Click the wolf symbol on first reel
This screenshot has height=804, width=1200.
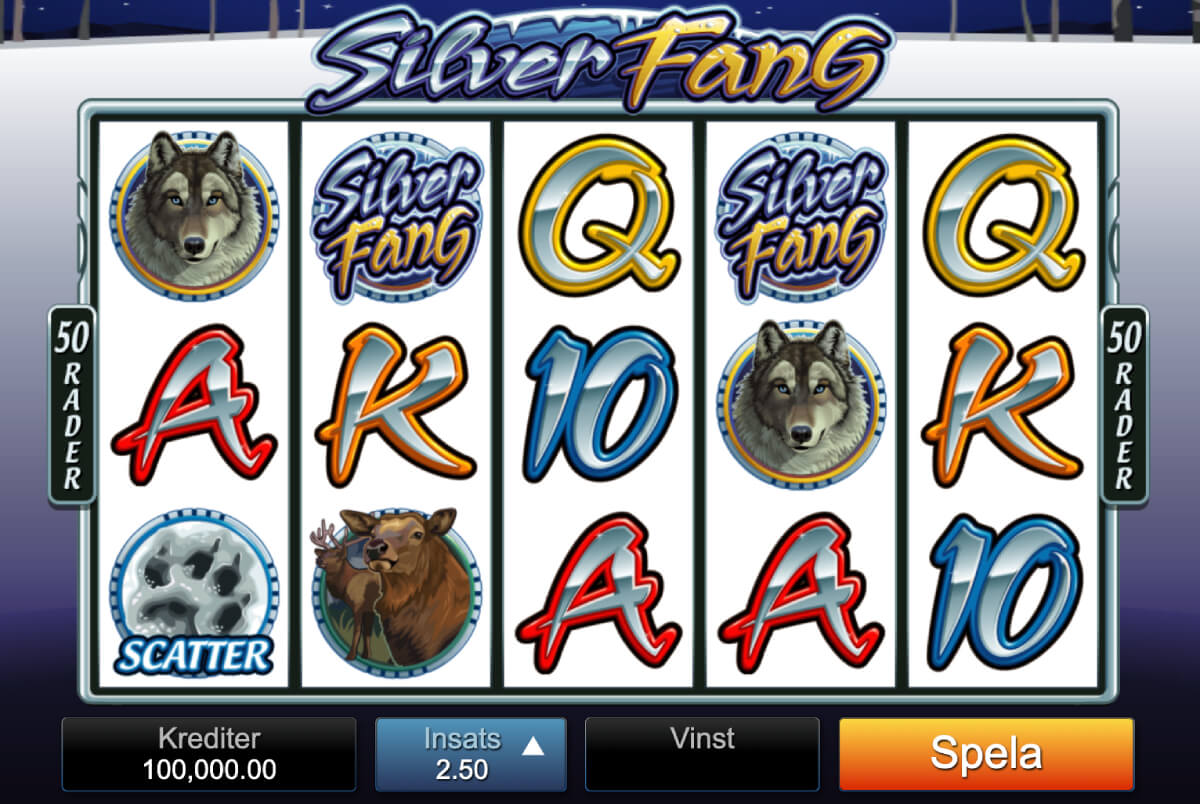(x=194, y=216)
